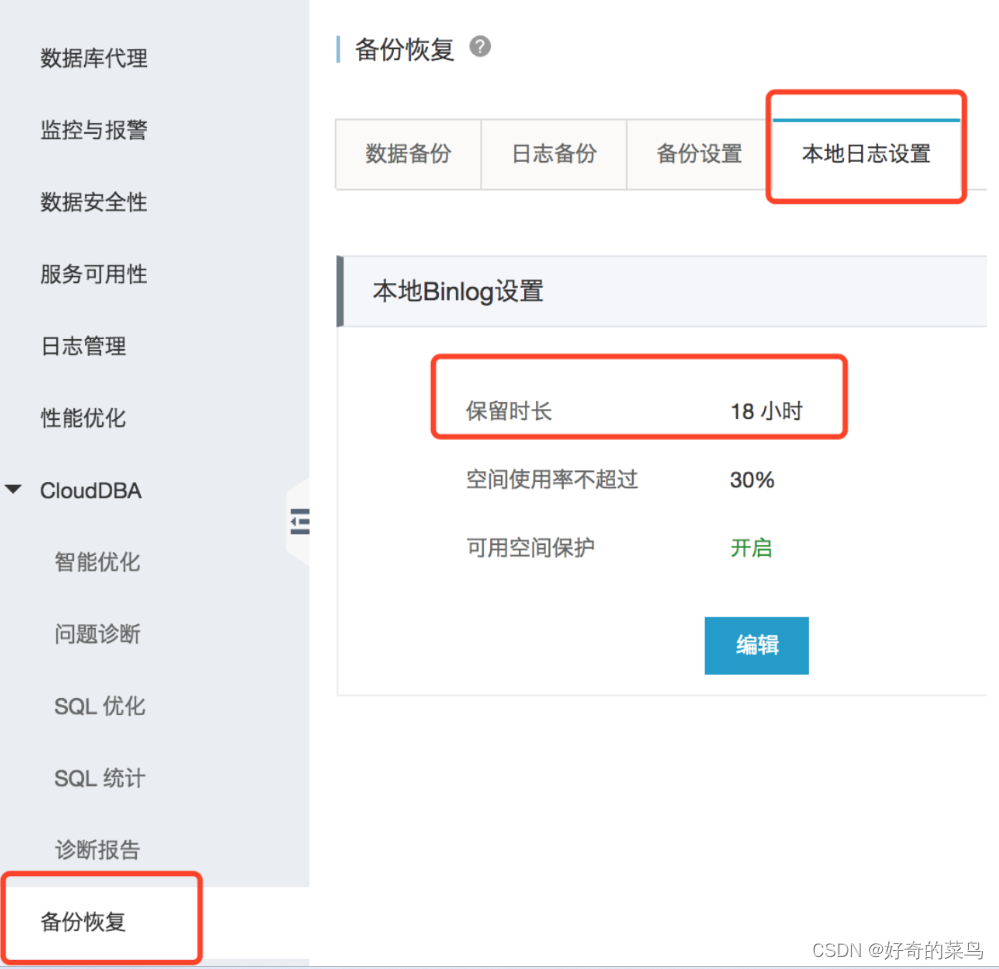Switch to the 数据备份 tab

[x=408, y=154]
